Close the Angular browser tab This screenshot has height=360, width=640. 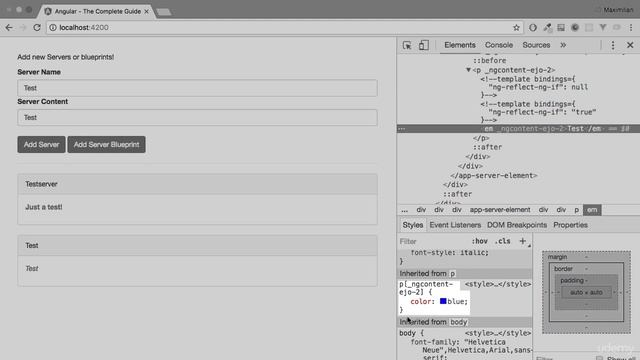(147, 11)
